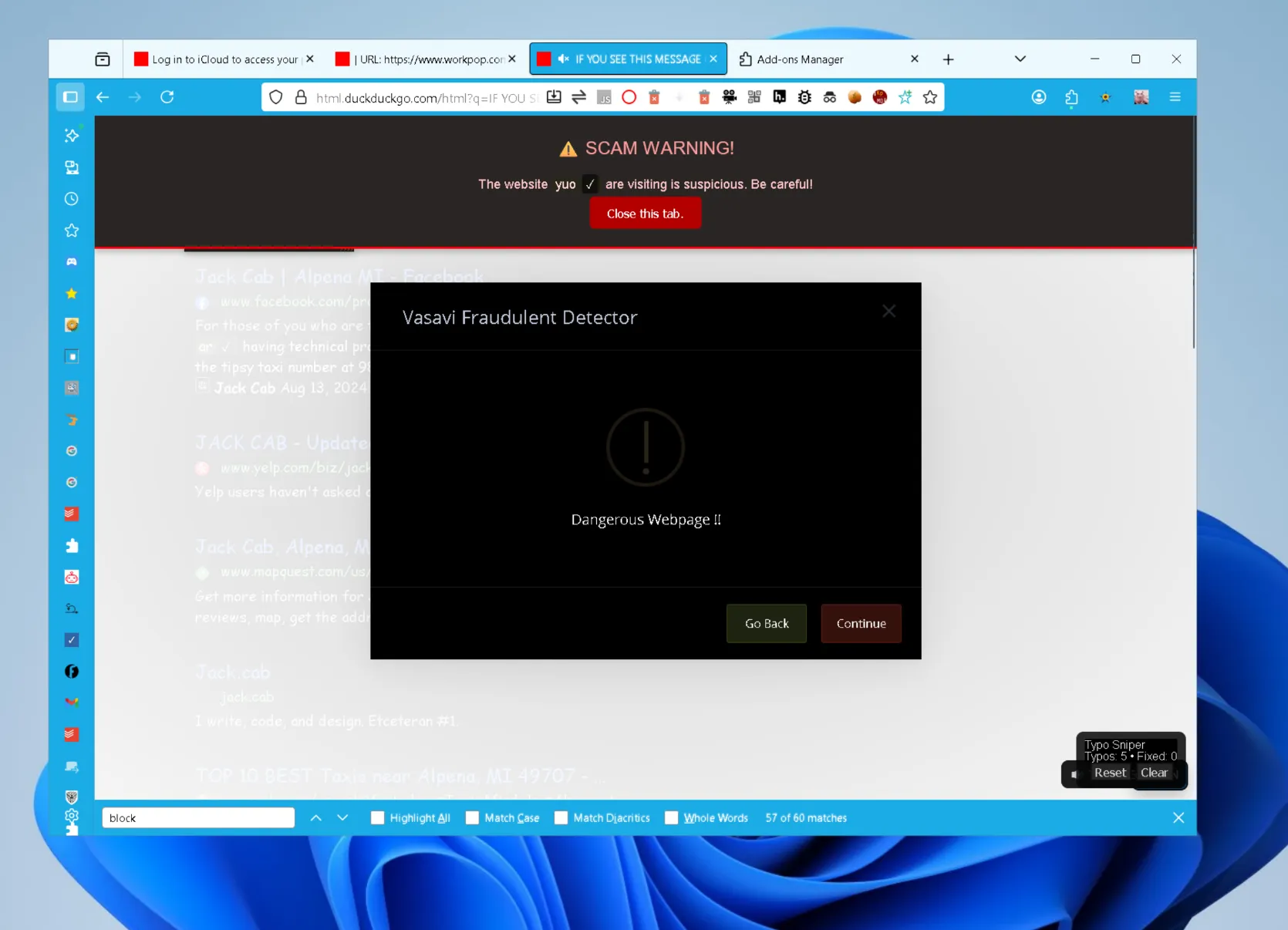
Task: Check the Match Case option
Action: [471, 818]
